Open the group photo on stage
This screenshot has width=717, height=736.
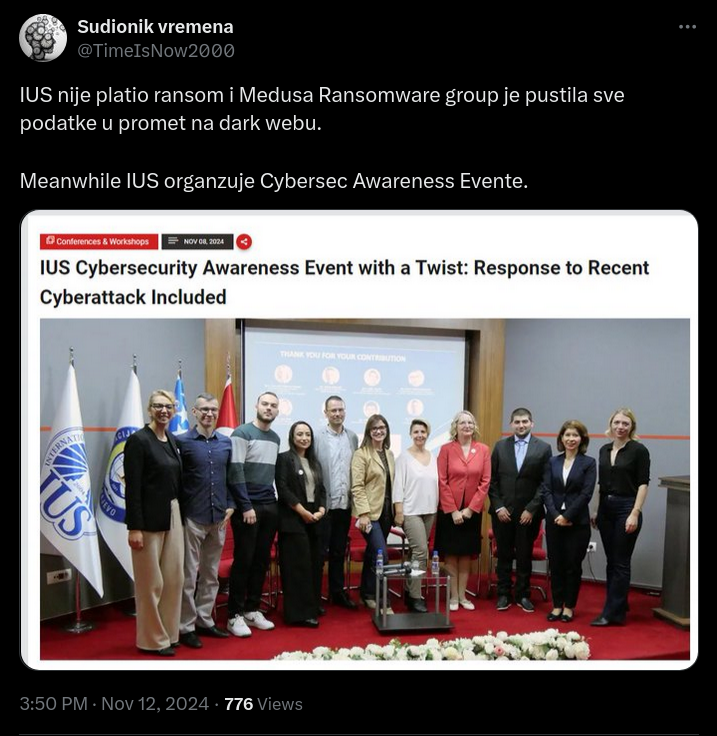click(365, 489)
